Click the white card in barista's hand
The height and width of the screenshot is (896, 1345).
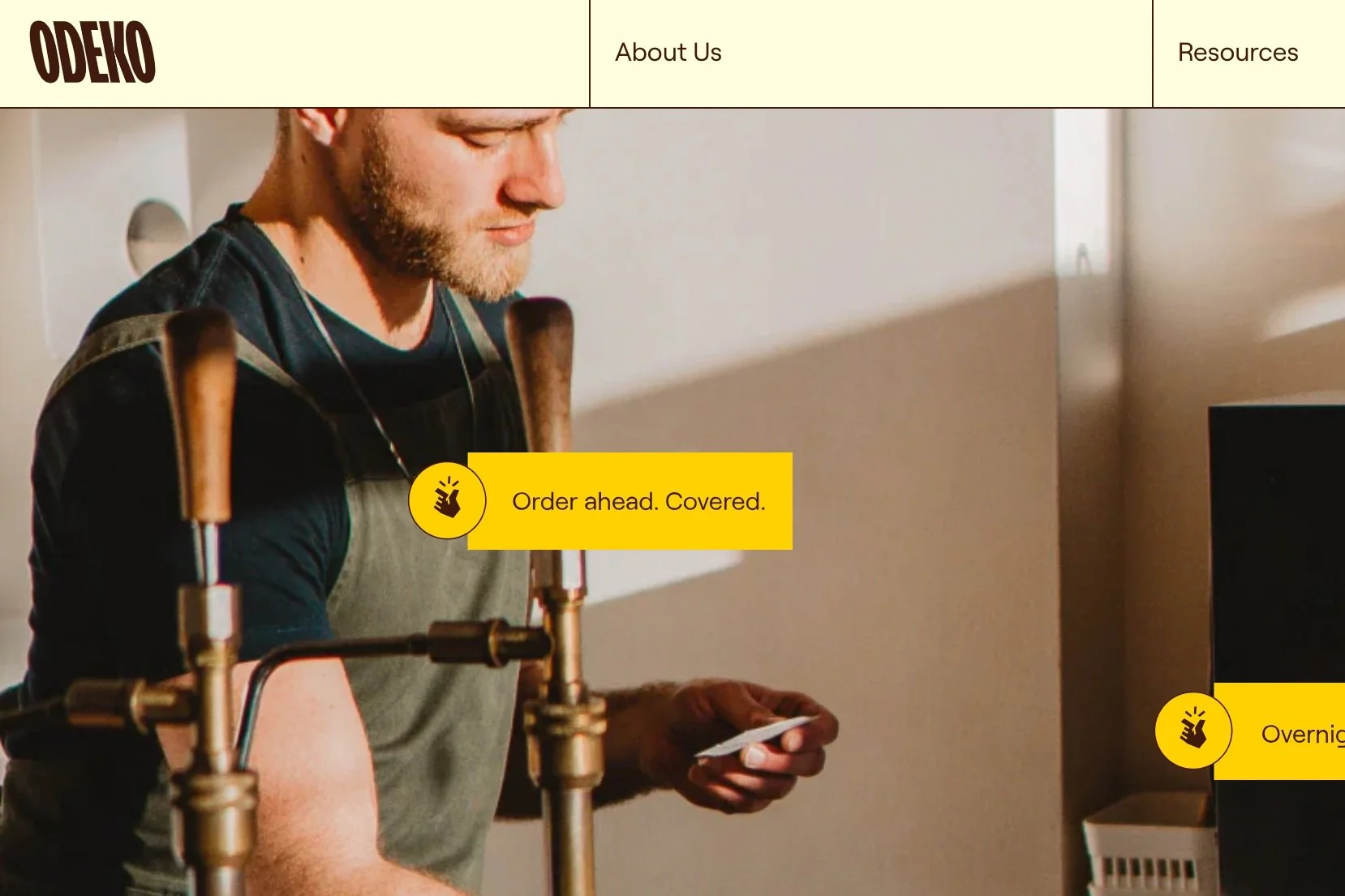[754, 736]
